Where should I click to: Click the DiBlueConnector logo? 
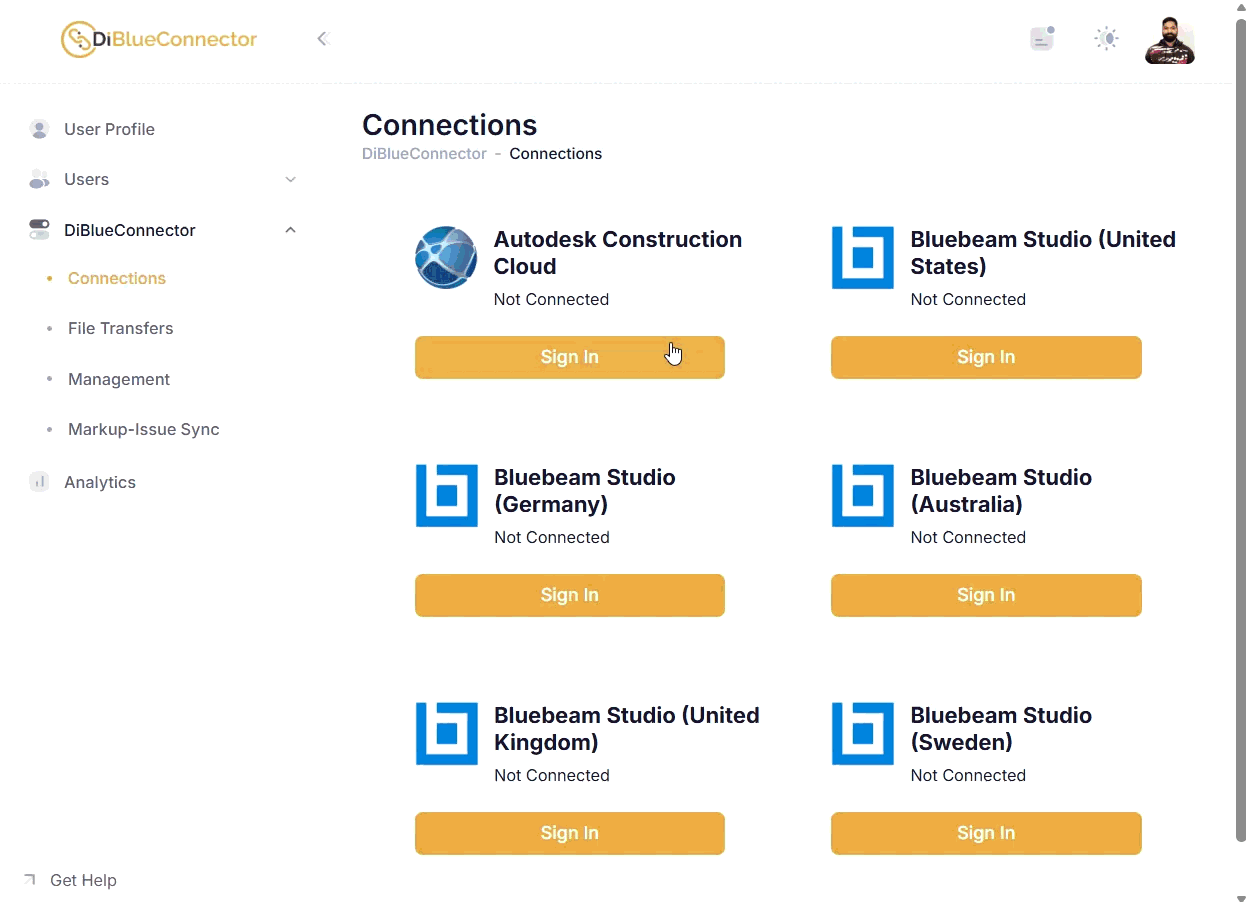[x=159, y=39]
